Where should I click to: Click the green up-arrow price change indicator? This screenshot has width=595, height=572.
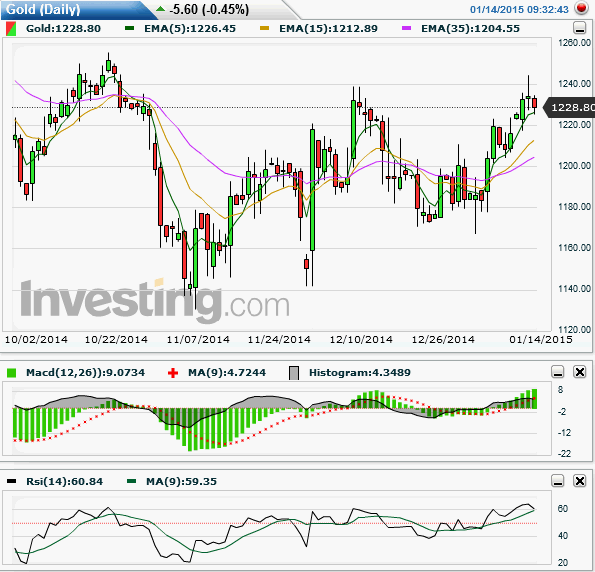[x=161, y=8]
